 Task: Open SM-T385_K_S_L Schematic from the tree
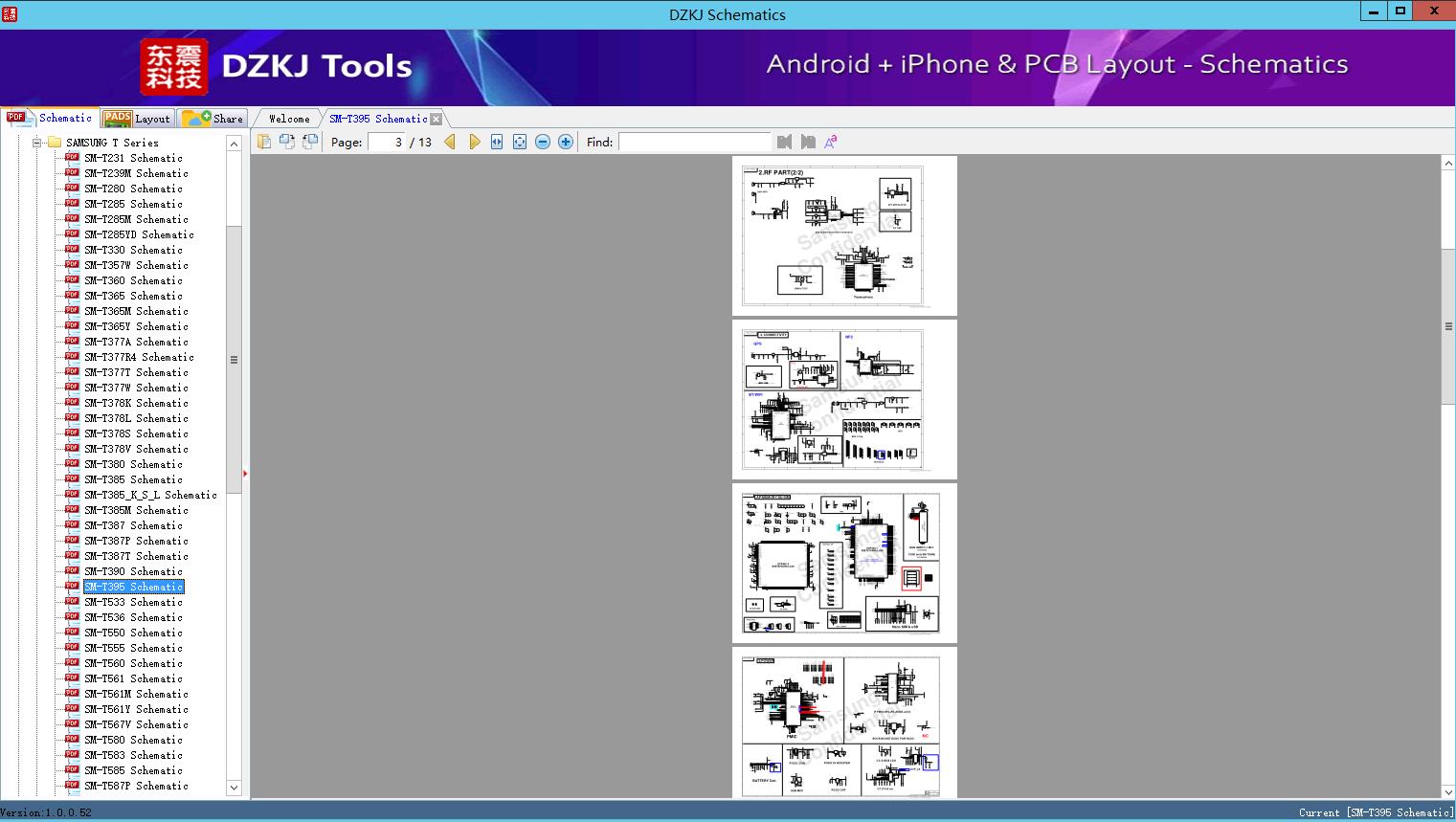click(150, 495)
